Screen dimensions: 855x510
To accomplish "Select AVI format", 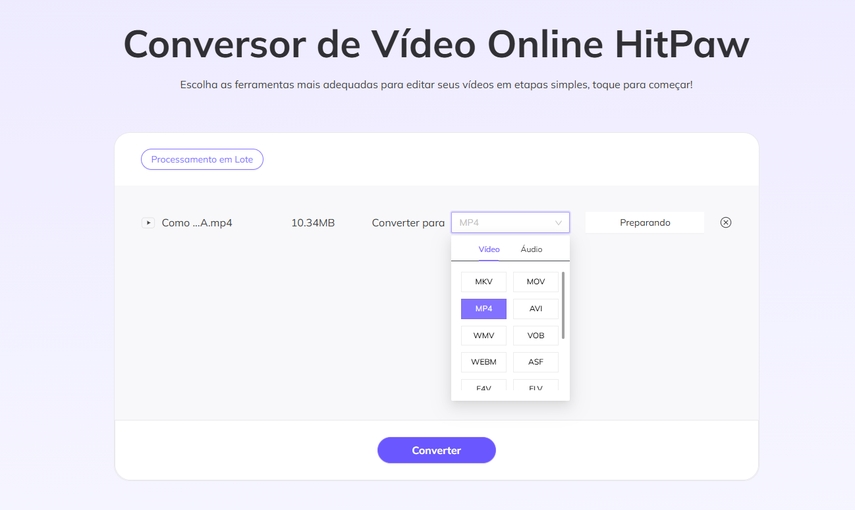I will coord(535,309).
